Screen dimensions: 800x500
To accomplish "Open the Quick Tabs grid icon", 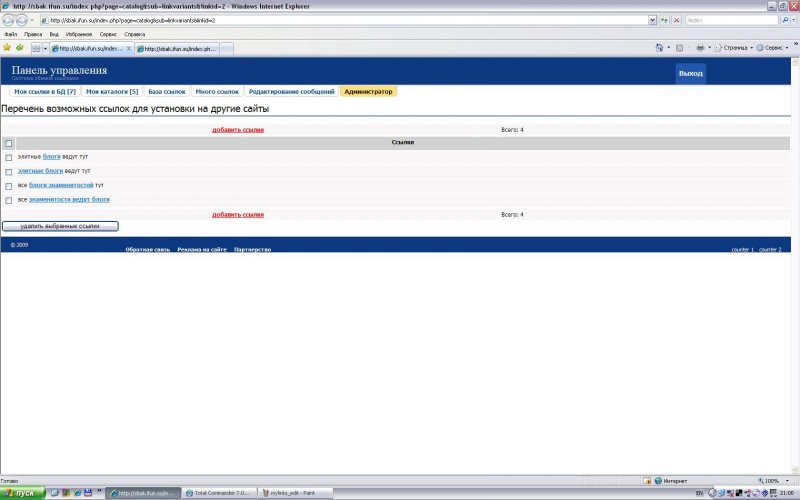I will coord(37,47).
